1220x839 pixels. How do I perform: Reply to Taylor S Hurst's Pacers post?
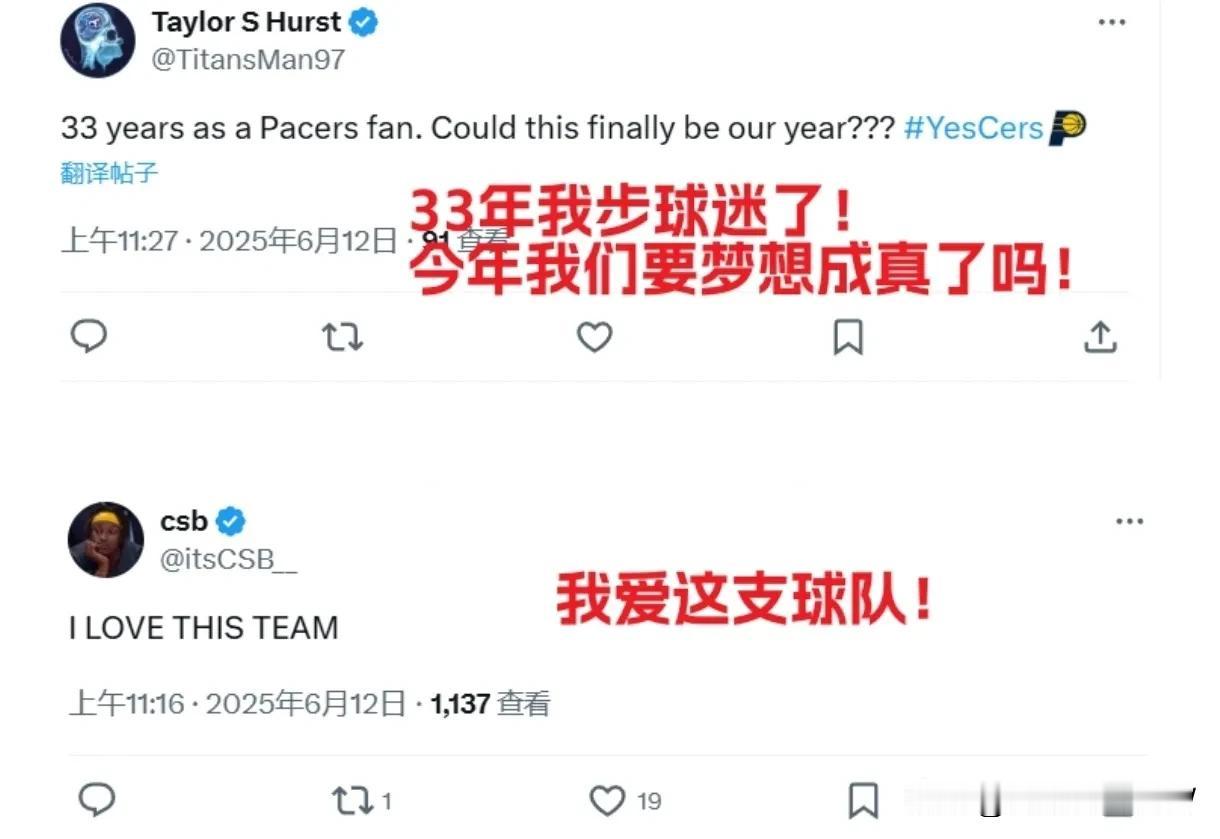89,337
